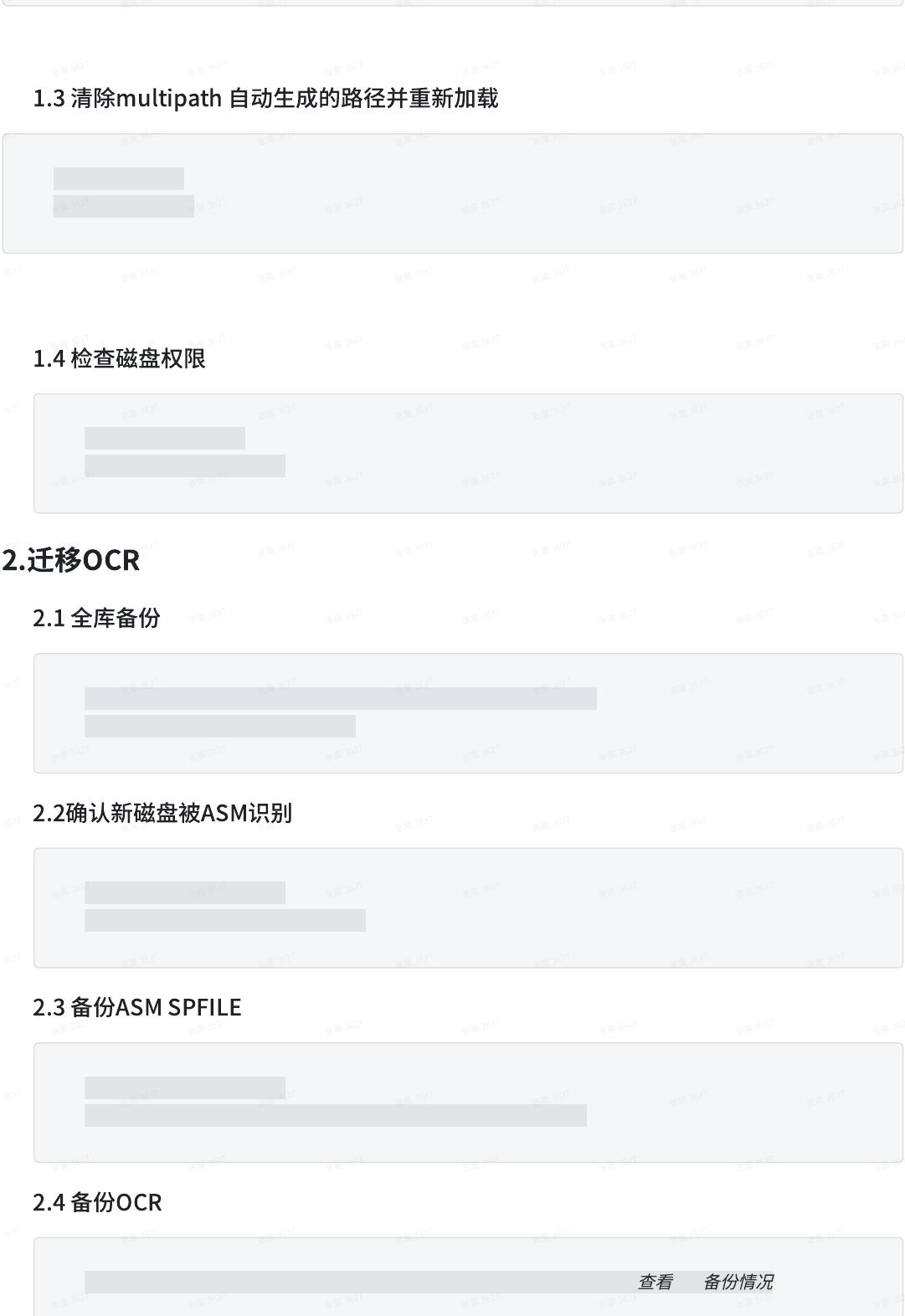
Task: Click first redacted line in 1.3 code block
Action: point(119,178)
